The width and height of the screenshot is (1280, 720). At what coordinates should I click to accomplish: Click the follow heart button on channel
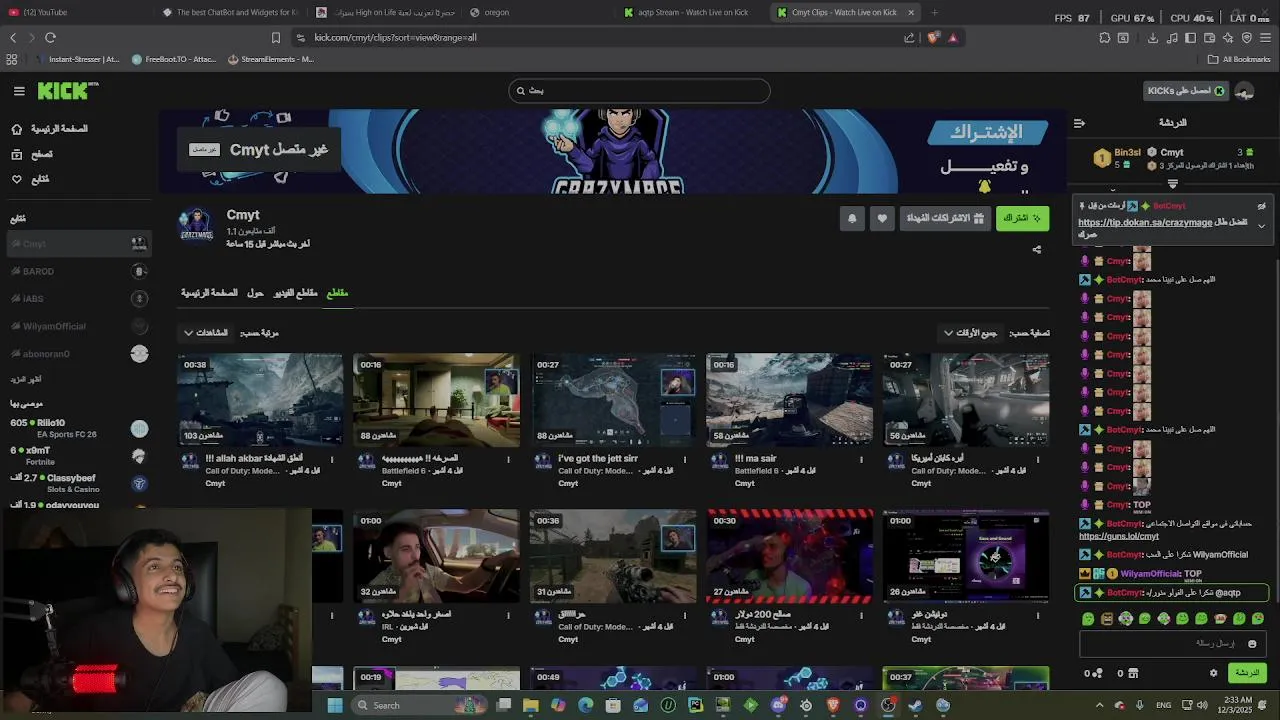[881, 218]
